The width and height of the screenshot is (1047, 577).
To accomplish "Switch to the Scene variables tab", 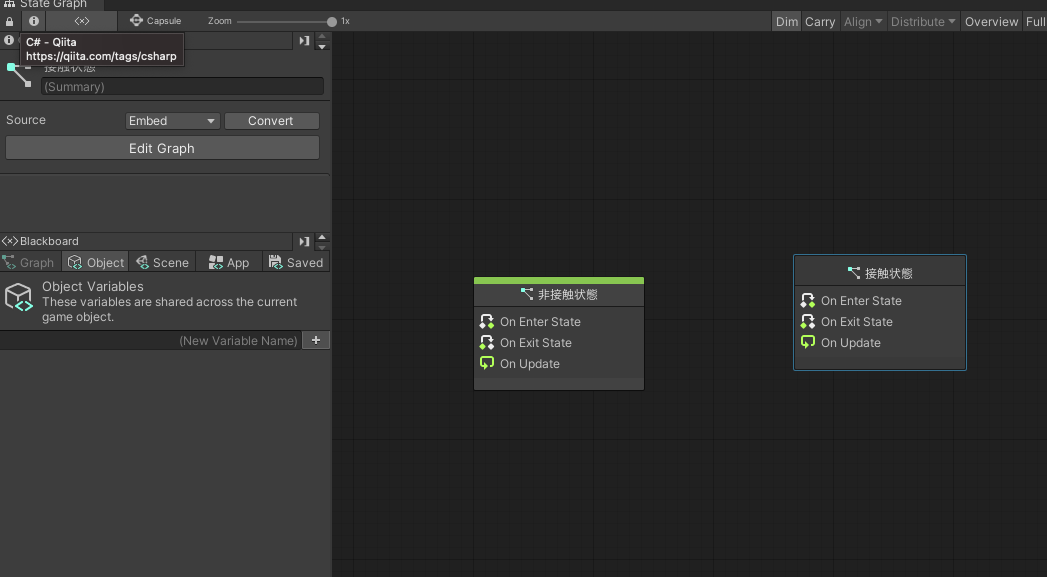I will click(162, 262).
